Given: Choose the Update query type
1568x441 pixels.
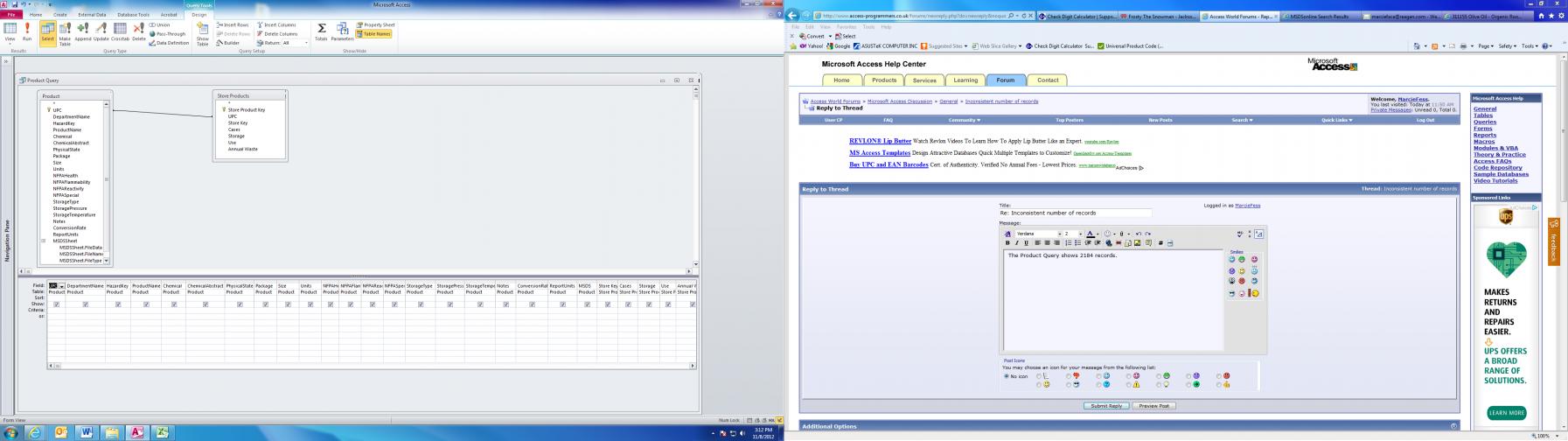Looking at the screenshot, I should click(101, 32).
